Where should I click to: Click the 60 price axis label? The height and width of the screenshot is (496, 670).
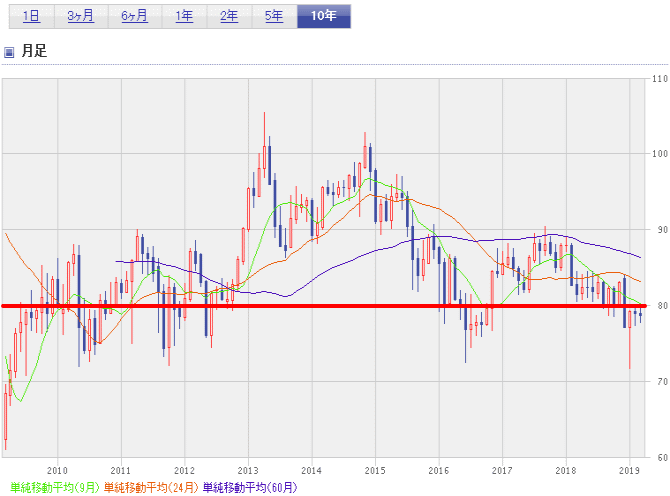[x=662, y=458]
